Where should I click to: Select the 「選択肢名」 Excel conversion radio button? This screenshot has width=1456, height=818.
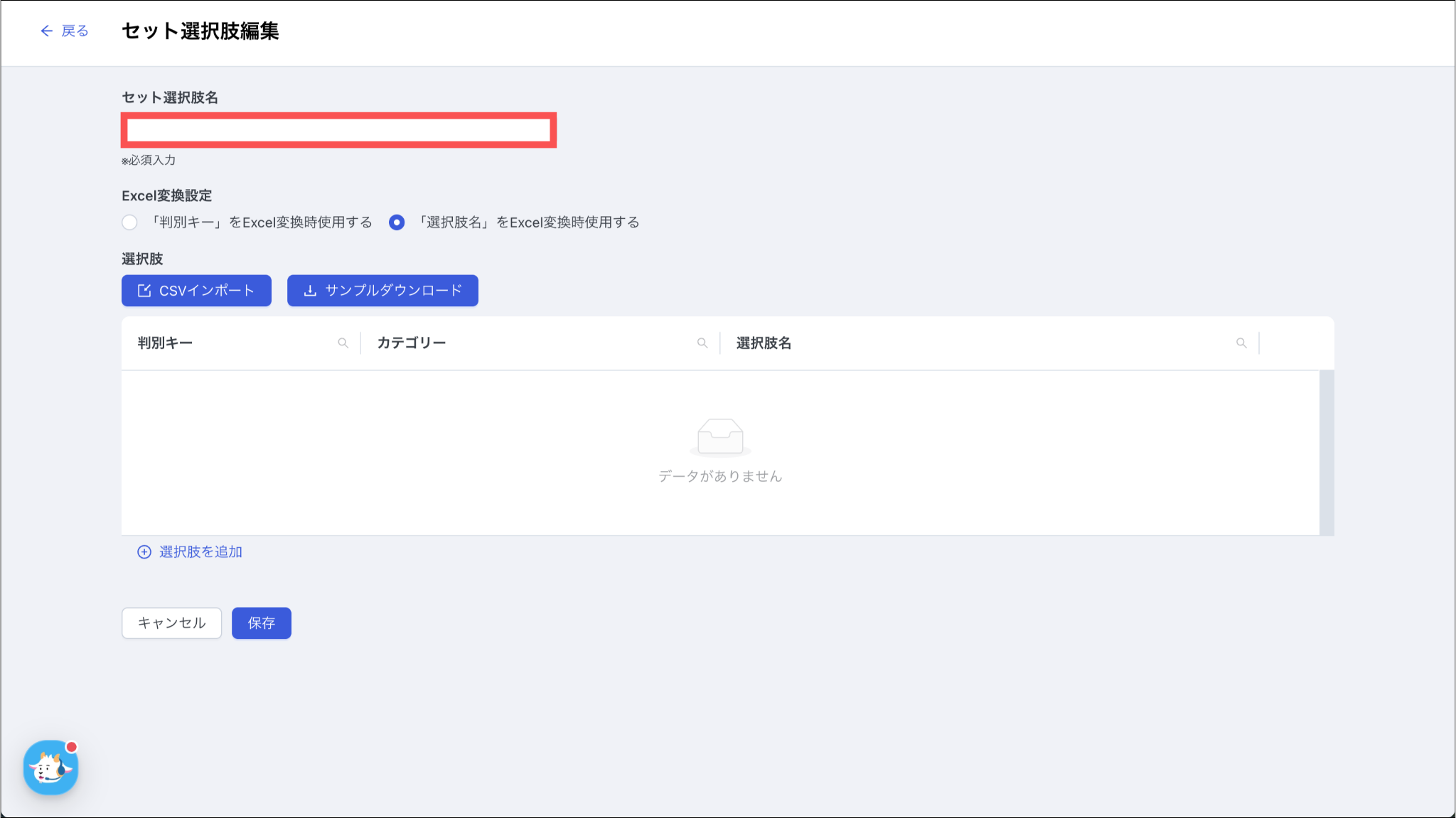pyautogui.click(x=397, y=222)
